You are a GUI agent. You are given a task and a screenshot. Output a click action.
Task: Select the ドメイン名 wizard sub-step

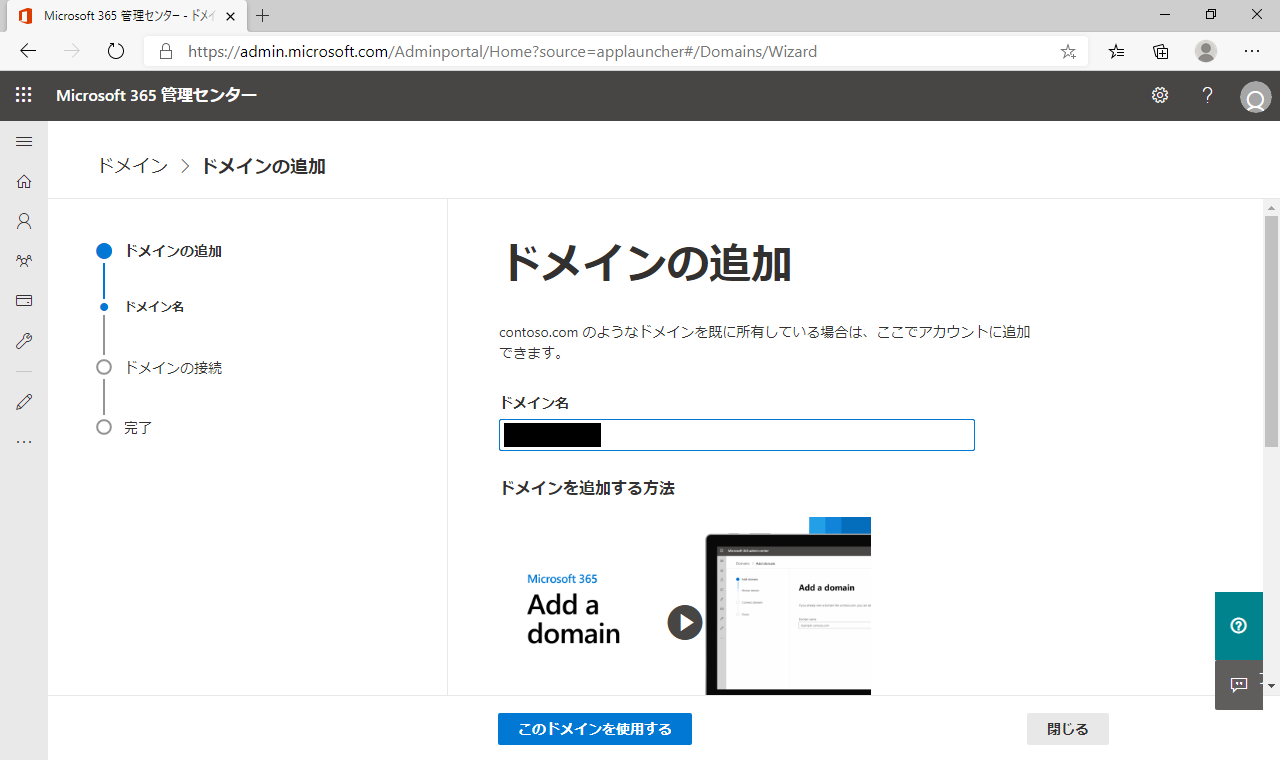[154, 307]
